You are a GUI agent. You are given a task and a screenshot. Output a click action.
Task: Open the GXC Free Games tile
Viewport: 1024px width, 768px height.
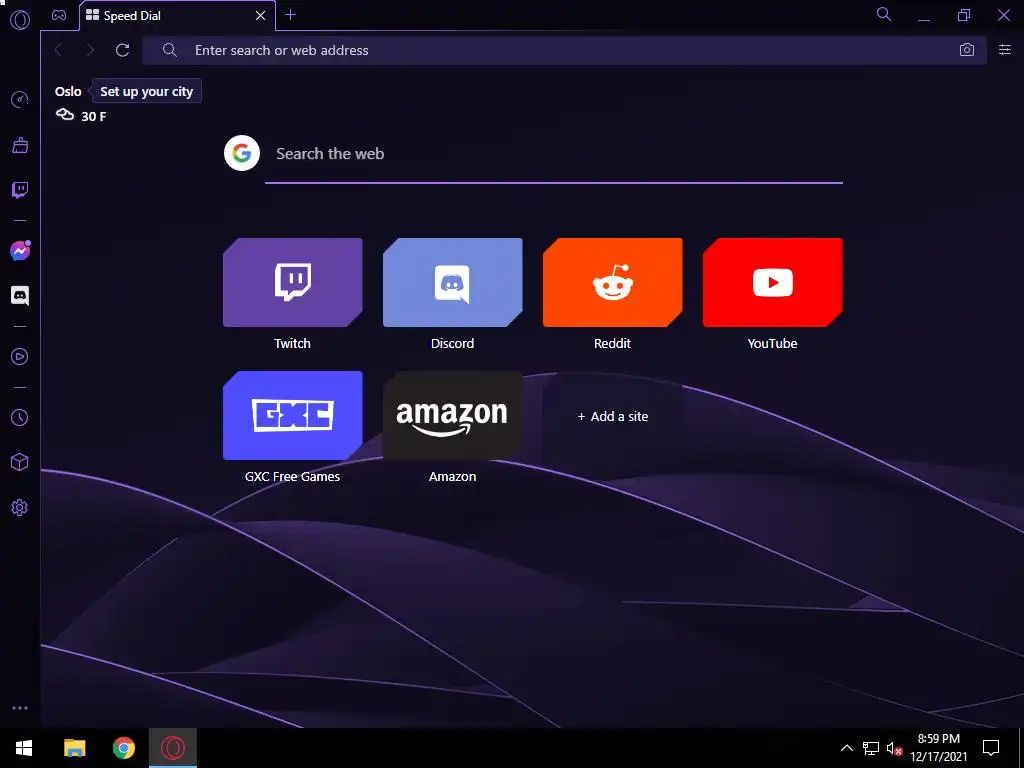tap(293, 415)
